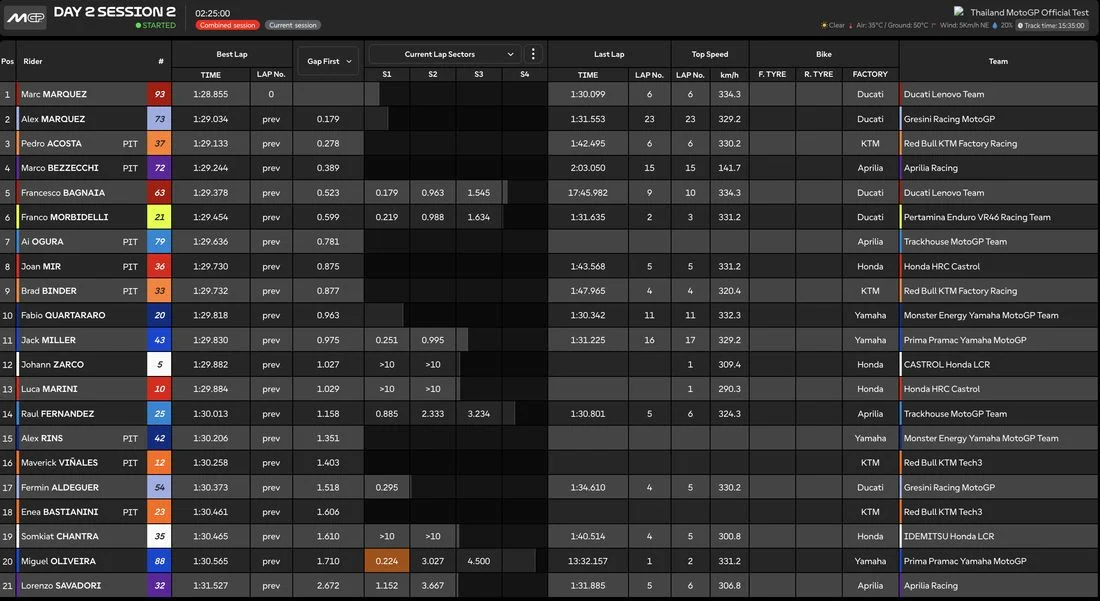Screen dimensions: 1100x601
Task: Click the red 63 swatch of Bagnaia
Action: click(x=159, y=192)
